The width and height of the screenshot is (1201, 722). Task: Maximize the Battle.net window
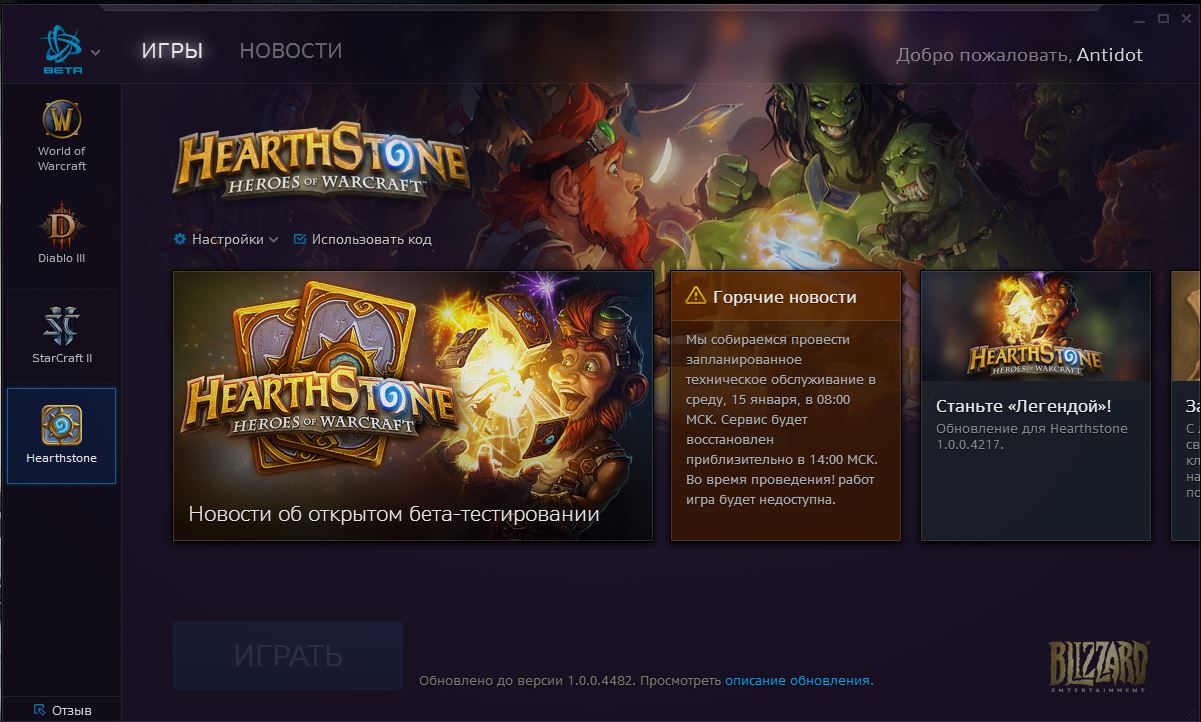[x=1163, y=19]
